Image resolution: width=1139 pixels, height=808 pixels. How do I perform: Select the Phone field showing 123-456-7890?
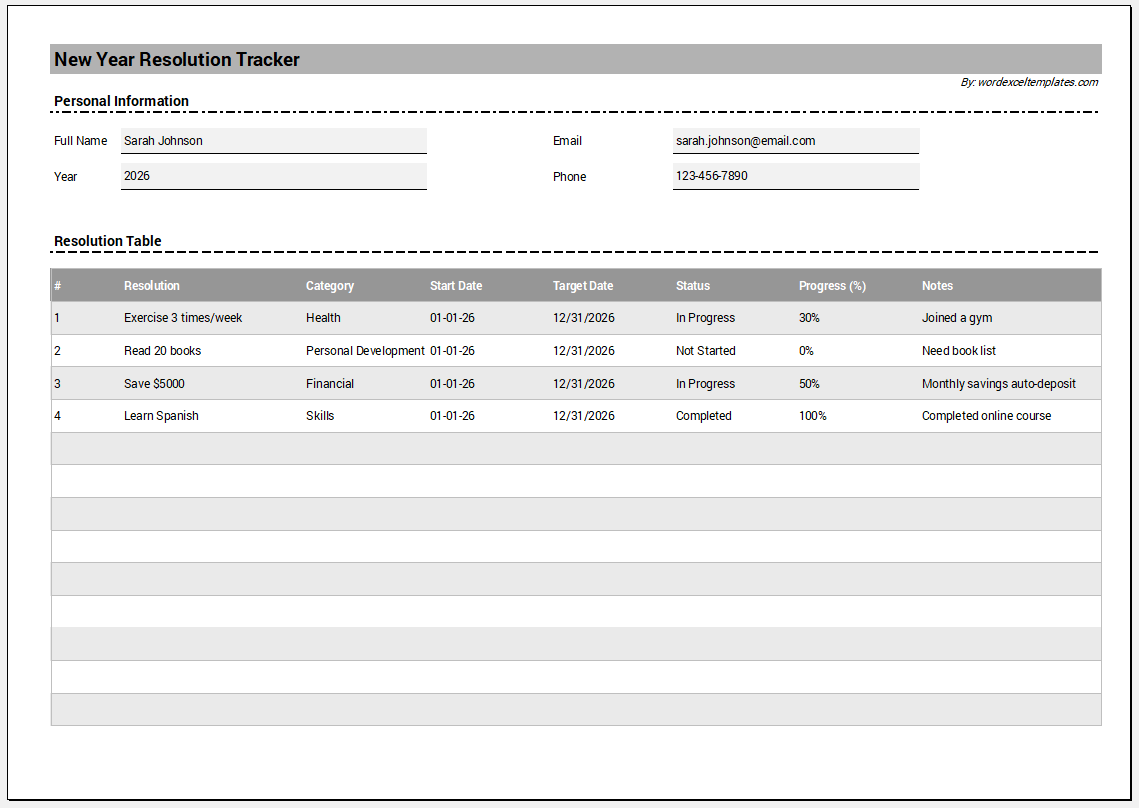coord(795,176)
